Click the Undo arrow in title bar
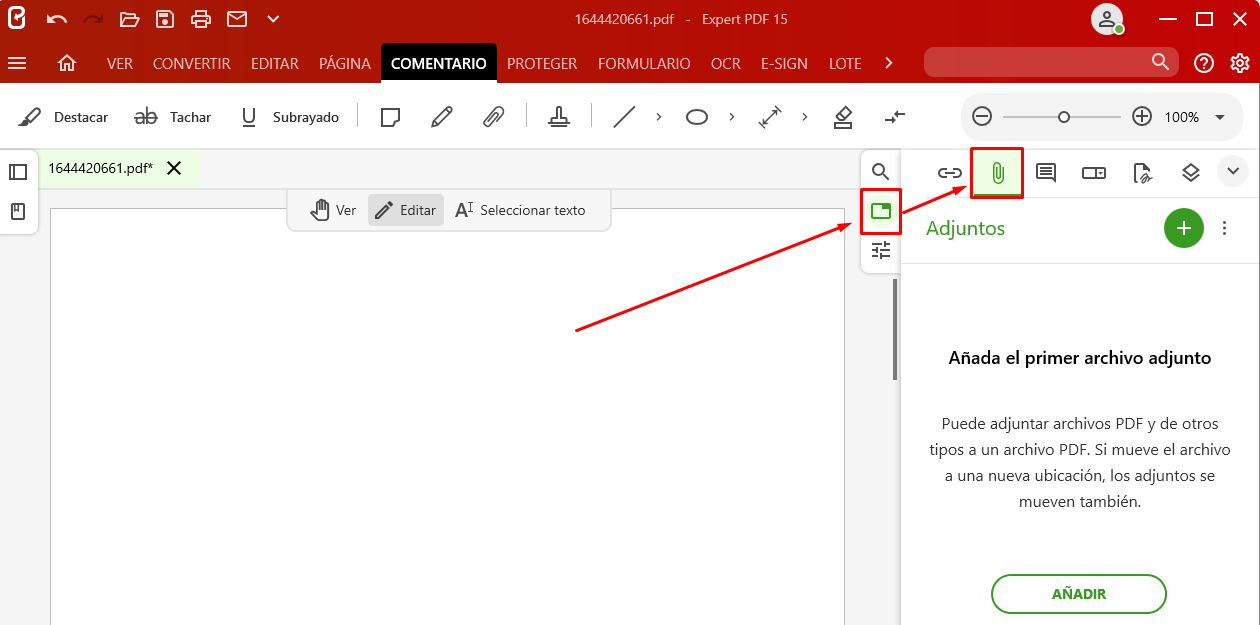Viewport: 1260px width, 625px height. 57,18
